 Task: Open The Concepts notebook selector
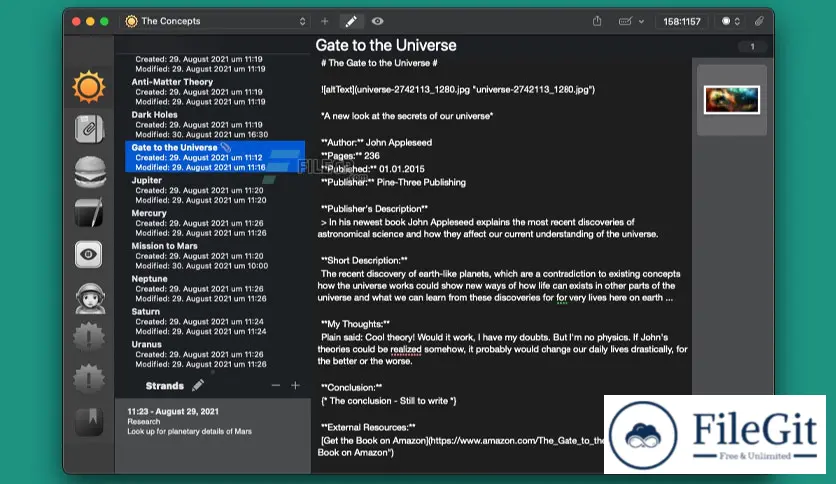216,21
